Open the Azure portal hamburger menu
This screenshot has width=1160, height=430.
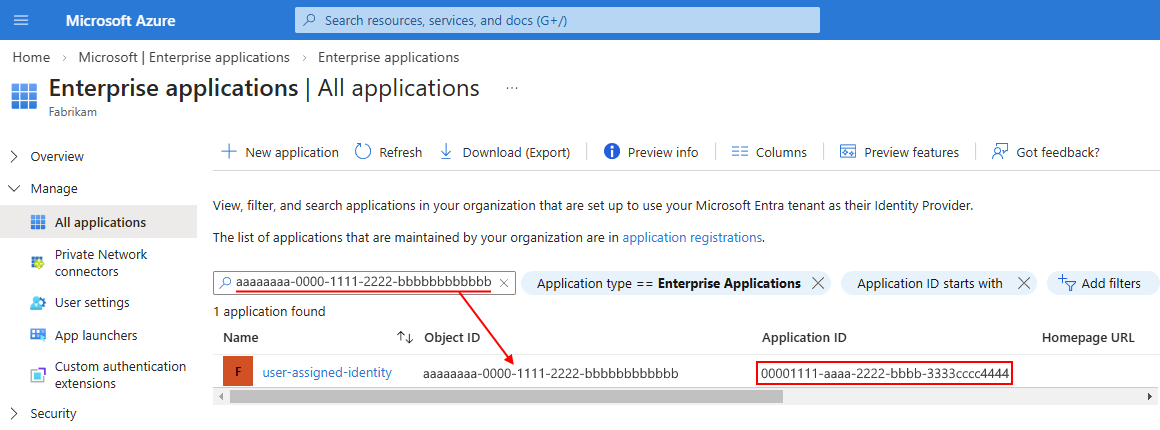coord(21,20)
